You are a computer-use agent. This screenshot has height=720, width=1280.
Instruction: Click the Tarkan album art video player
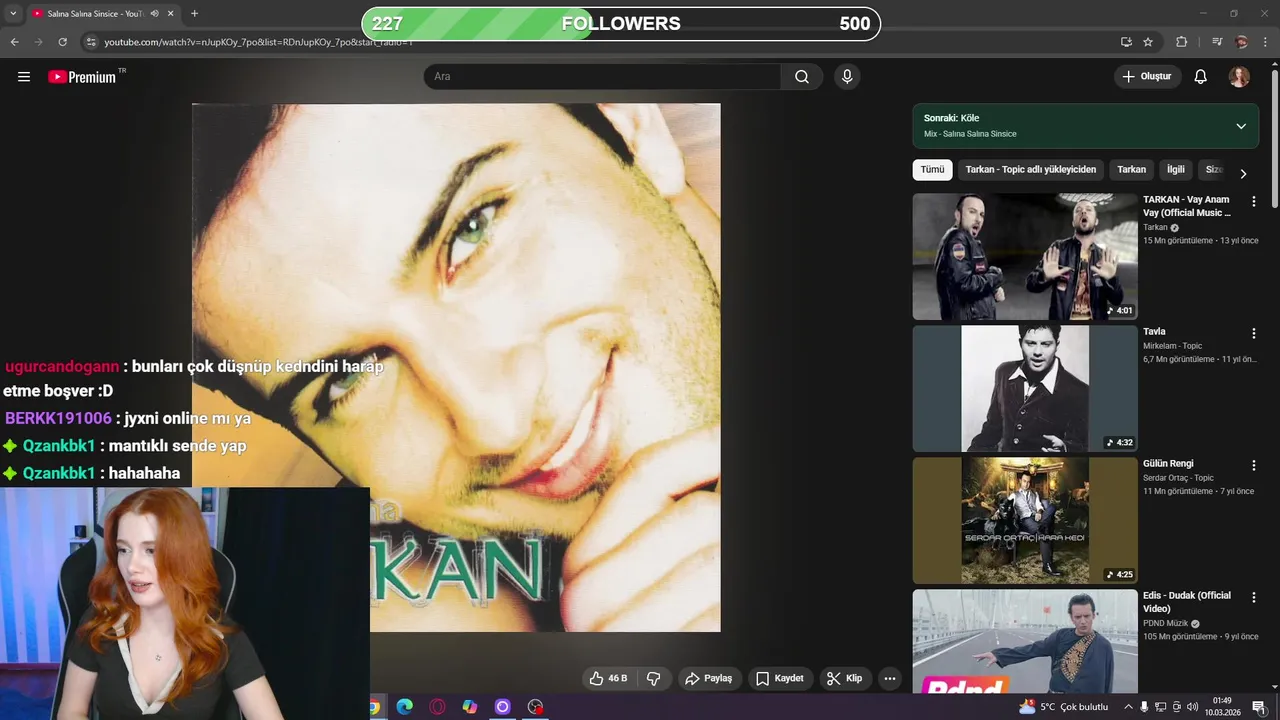pos(456,367)
